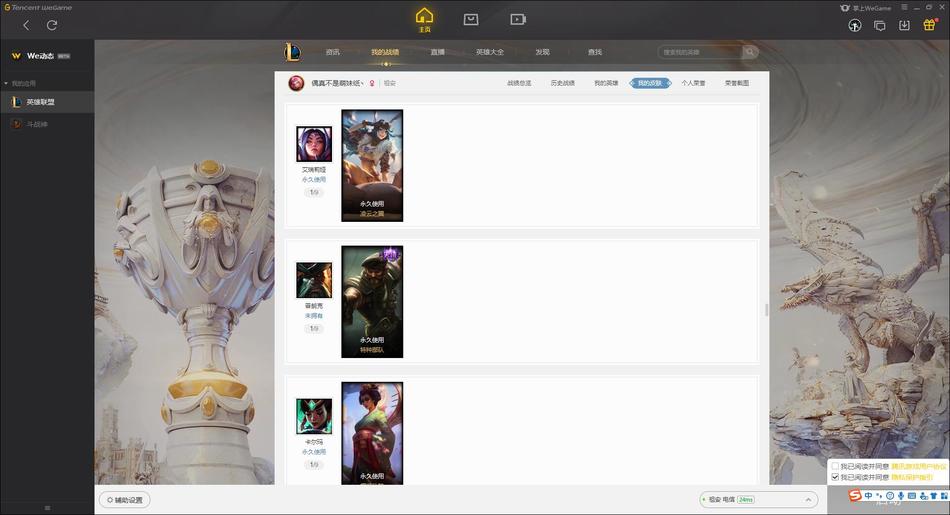Screen dimensions: 950x515
Task: Click the 祖安 电信 server status text
Action: tap(721, 500)
